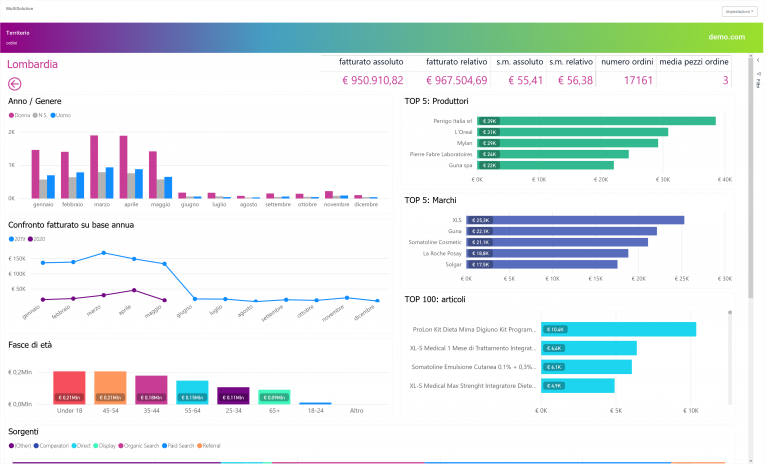
Task: Click the back arrow icon under Lombardia
Action: [15, 84]
